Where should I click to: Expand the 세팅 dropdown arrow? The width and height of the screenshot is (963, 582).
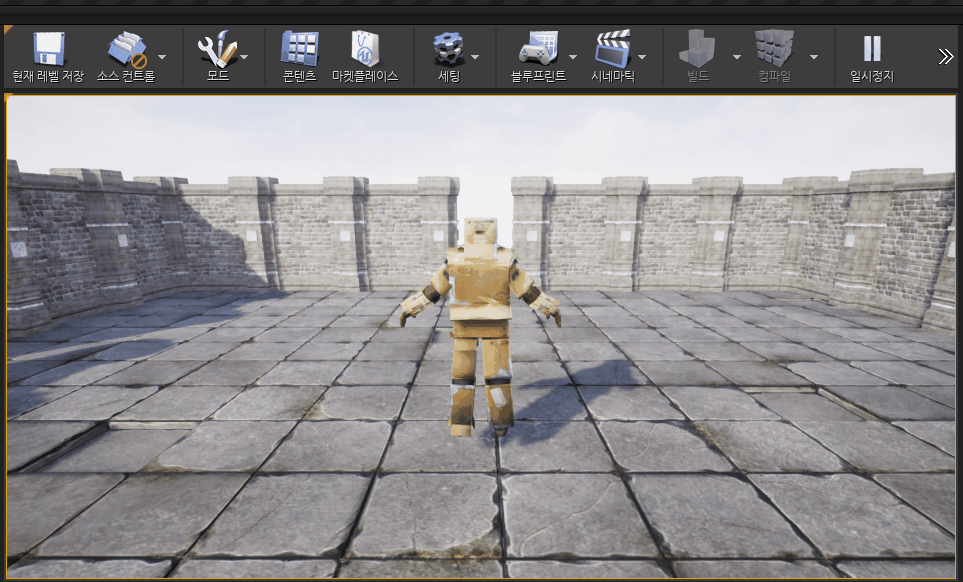pyautogui.click(x=475, y=56)
